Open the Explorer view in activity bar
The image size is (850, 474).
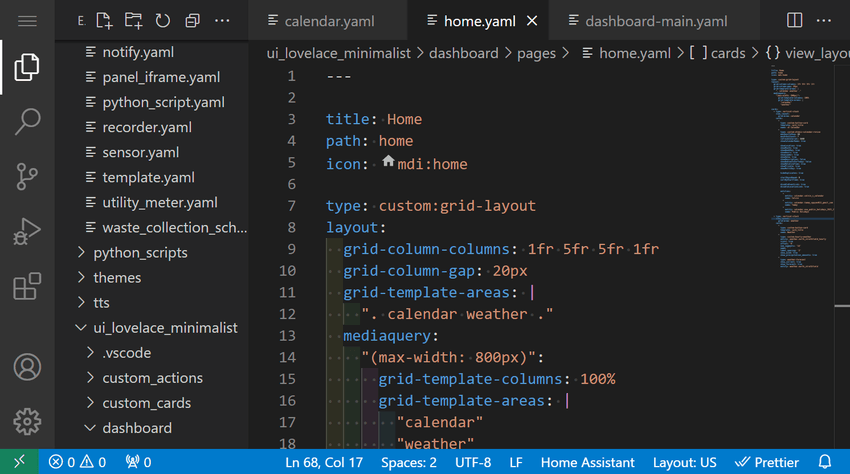27,67
